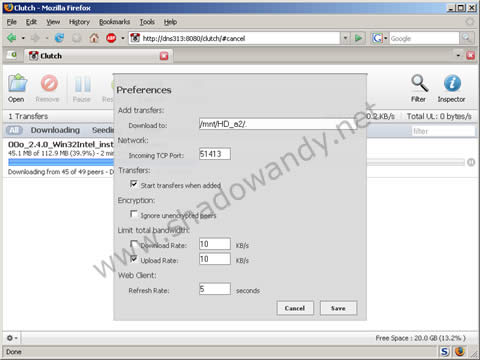
Task: Click the green Go arrow button
Action: pyautogui.click(x=359, y=38)
